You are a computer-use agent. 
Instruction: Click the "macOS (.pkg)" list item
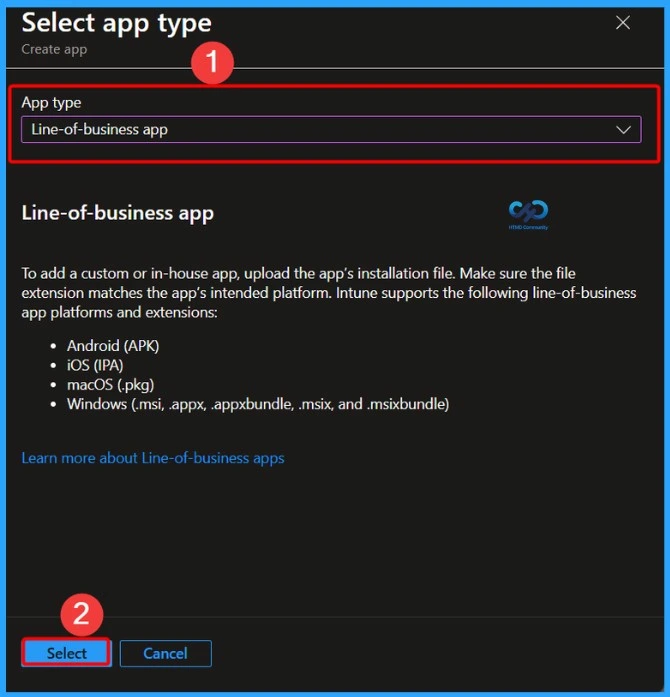[111, 385]
